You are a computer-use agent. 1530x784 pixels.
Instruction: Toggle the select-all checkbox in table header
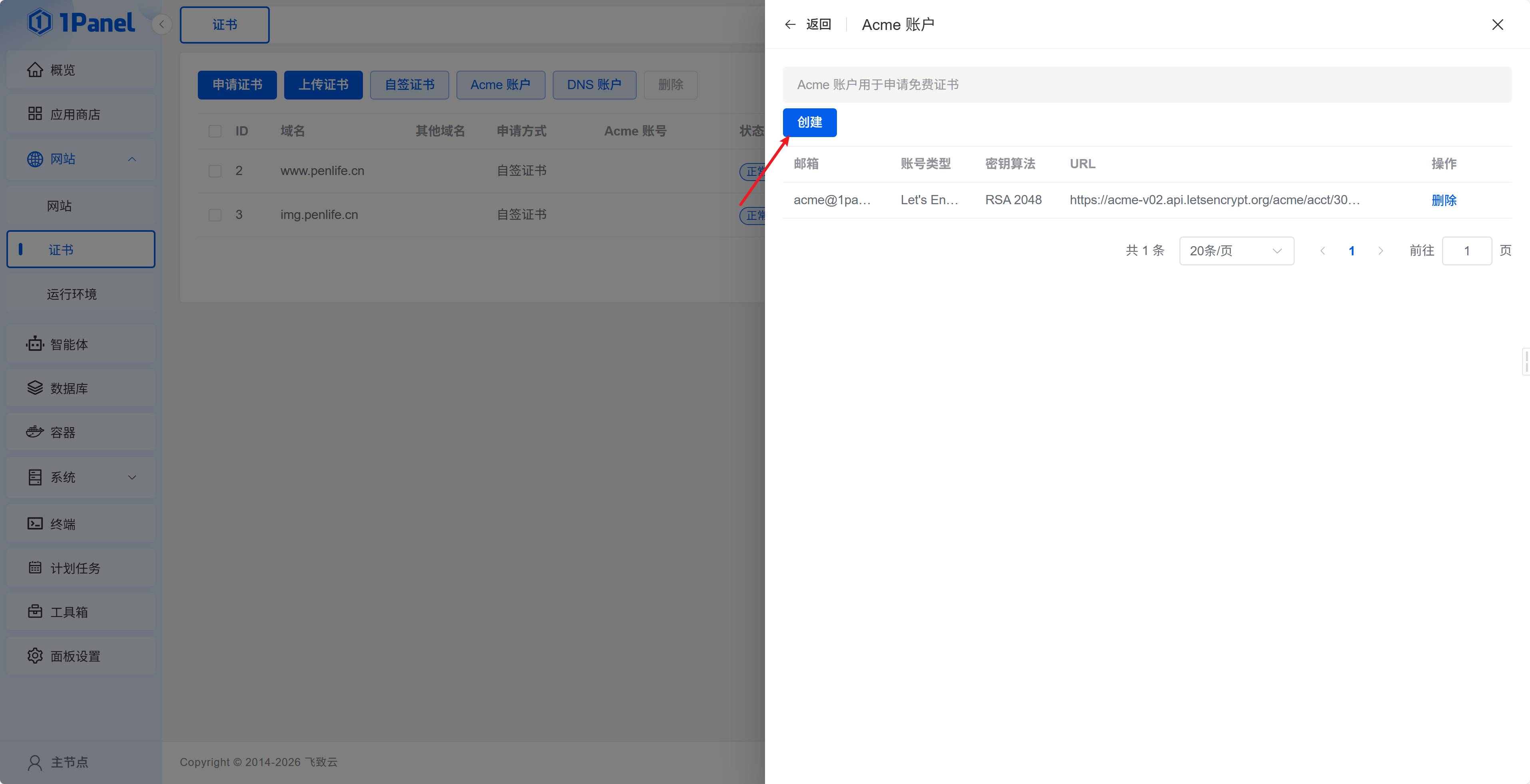coord(215,131)
